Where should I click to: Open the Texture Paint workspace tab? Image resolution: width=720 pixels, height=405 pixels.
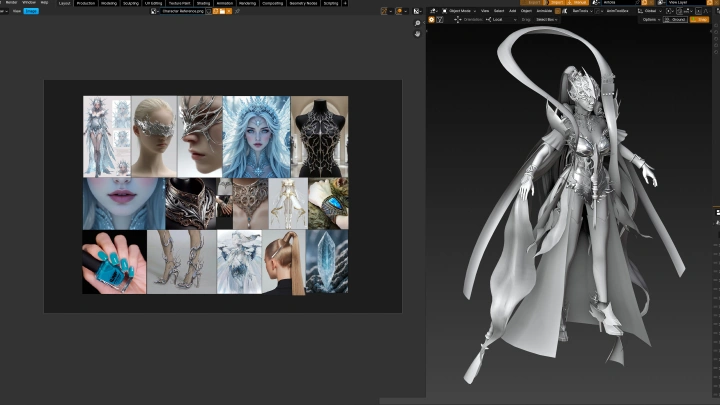coord(179,3)
